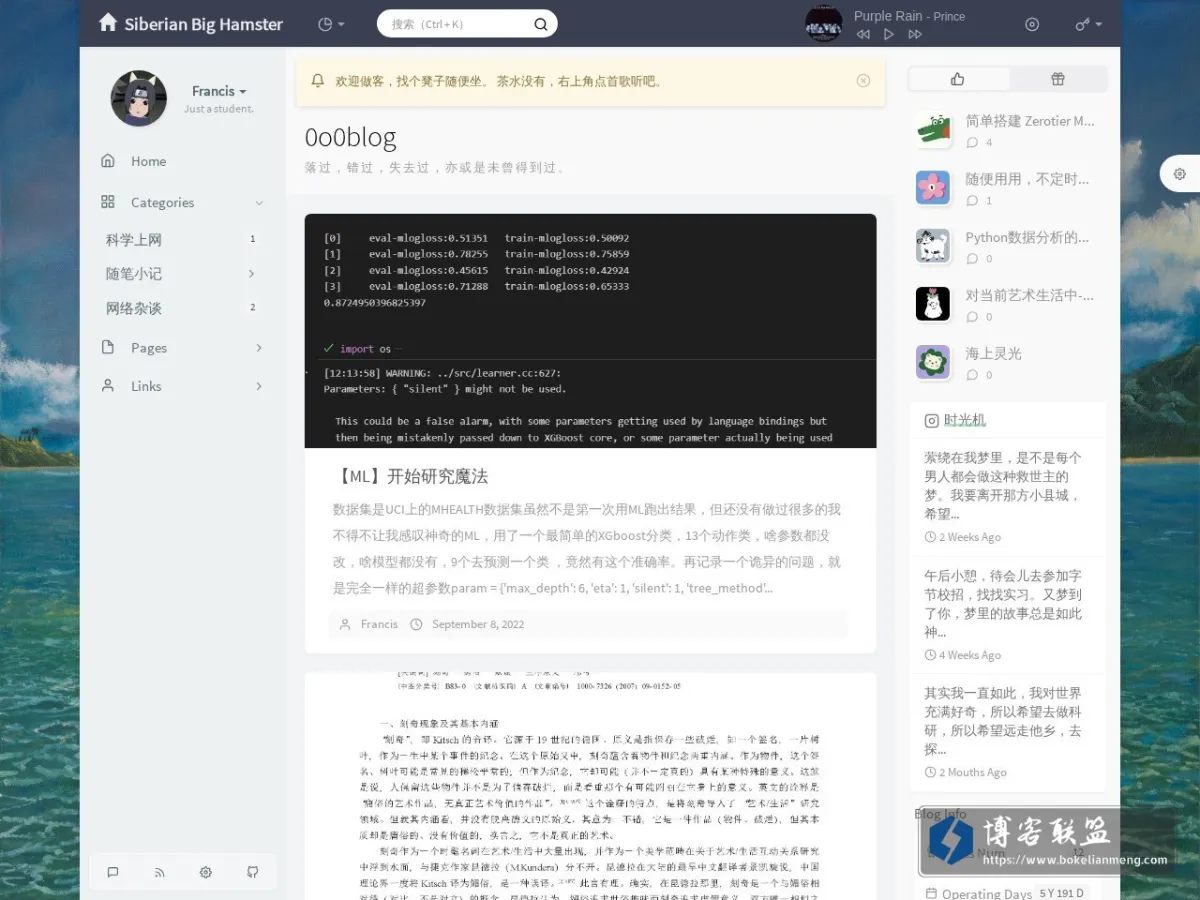Click the Home icon in sidebar
1200x900 pixels.
point(108,160)
